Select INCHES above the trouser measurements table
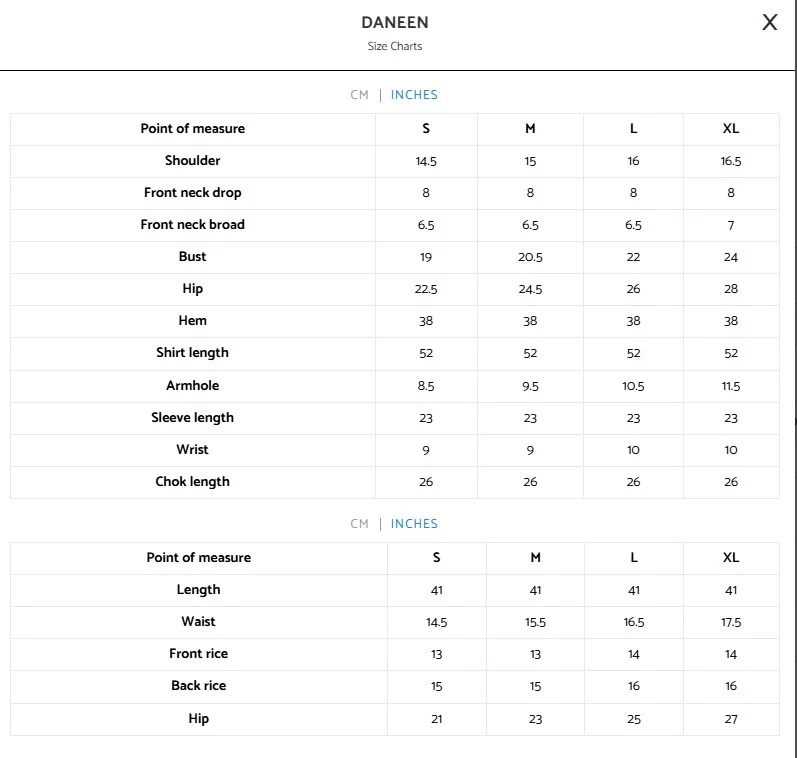Viewport: 797px width, 758px height. tap(414, 524)
